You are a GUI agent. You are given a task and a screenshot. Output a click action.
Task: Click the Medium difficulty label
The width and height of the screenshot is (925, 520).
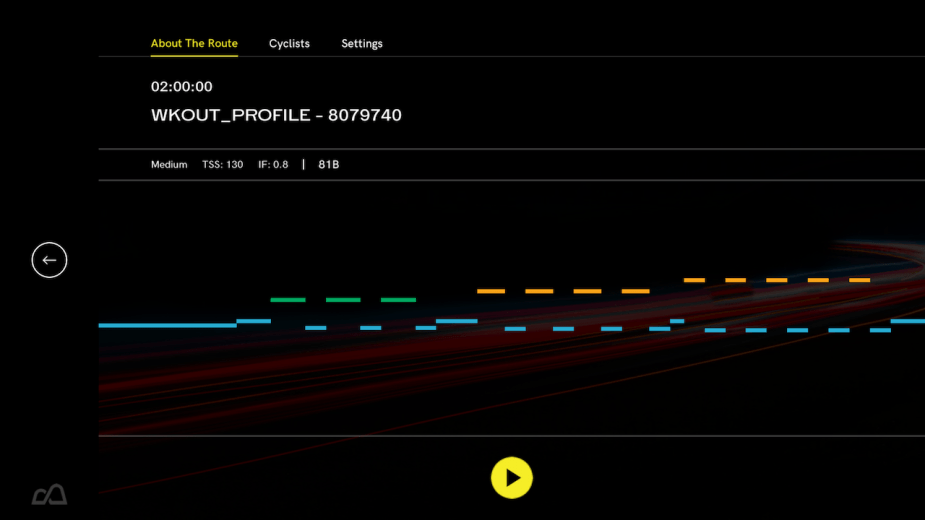tap(169, 165)
